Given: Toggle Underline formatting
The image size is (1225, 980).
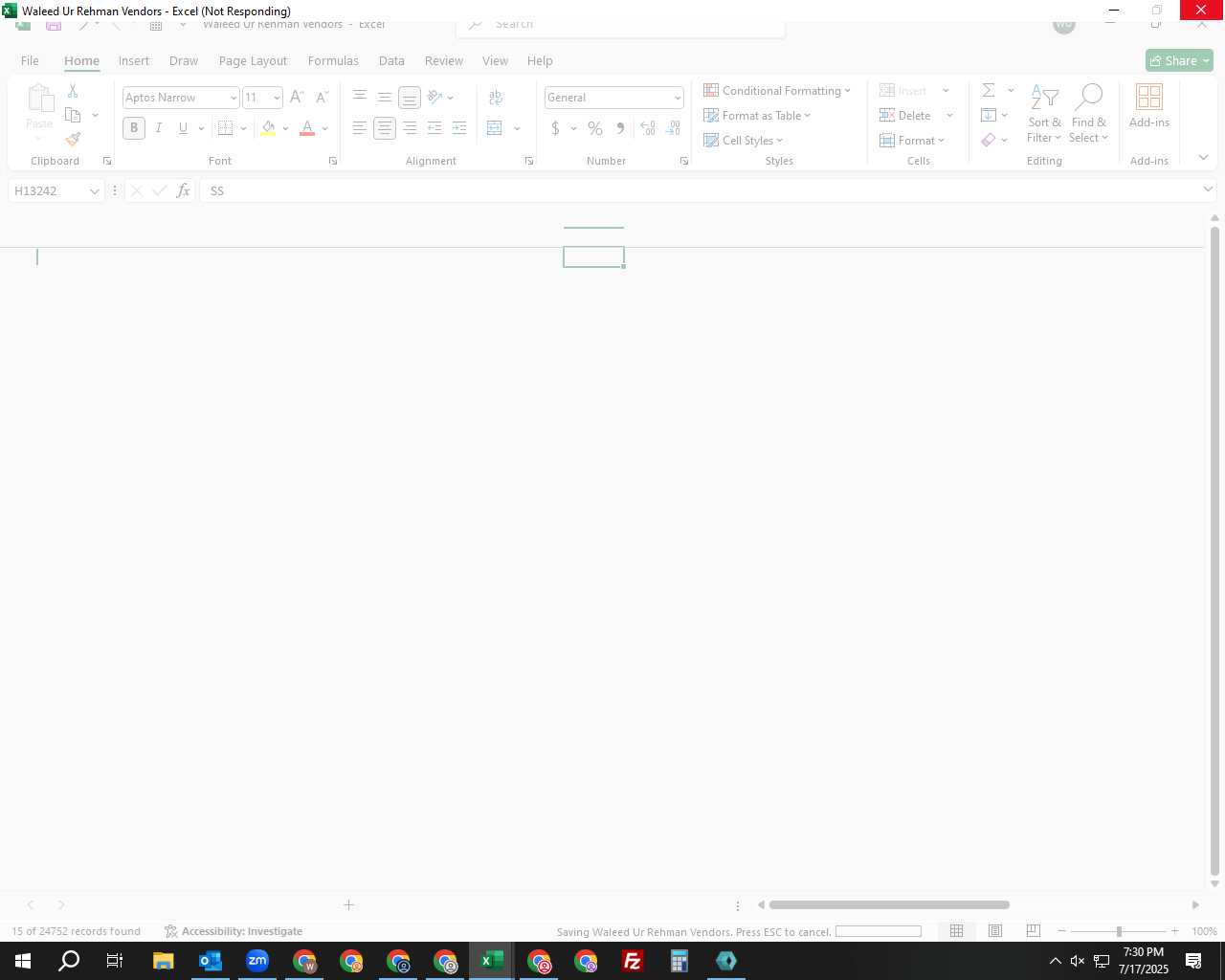Looking at the screenshot, I should point(183,128).
